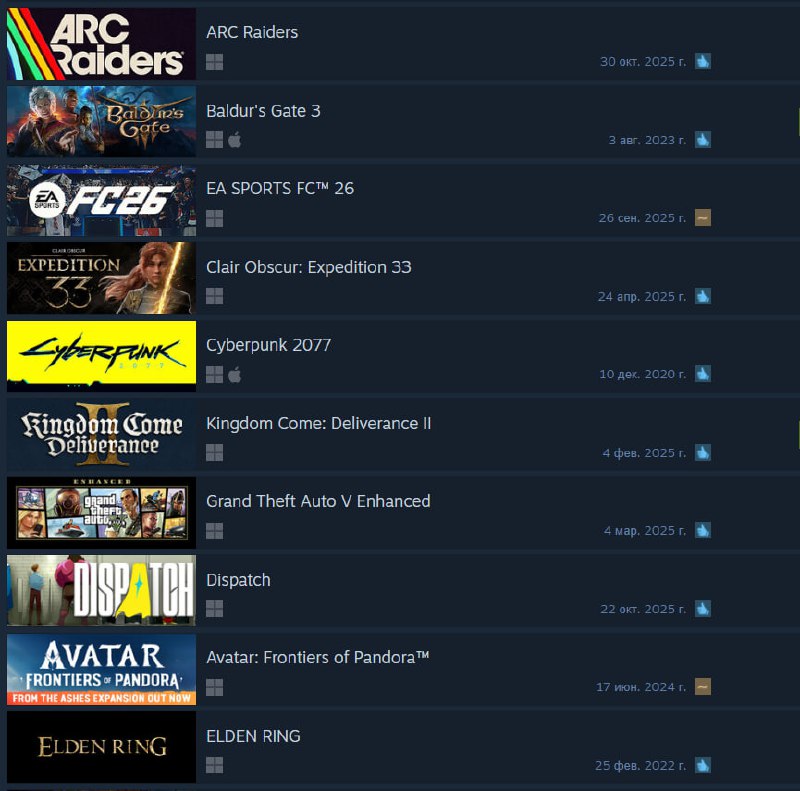Click the thumbs-up review icon for ELDEN RING
800x791 pixels.
coord(703,765)
